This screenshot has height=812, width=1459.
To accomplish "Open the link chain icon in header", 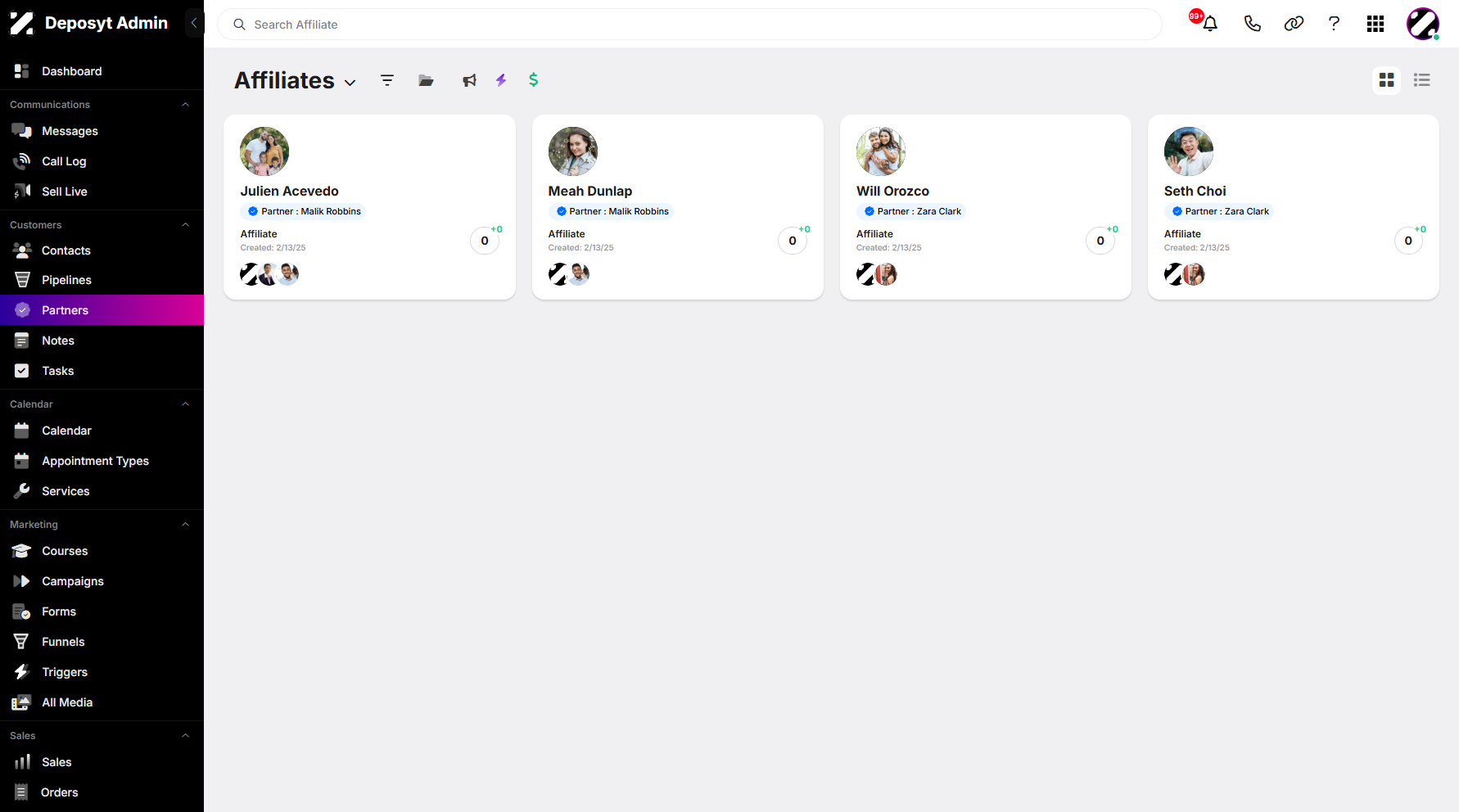I will (x=1294, y=24).
